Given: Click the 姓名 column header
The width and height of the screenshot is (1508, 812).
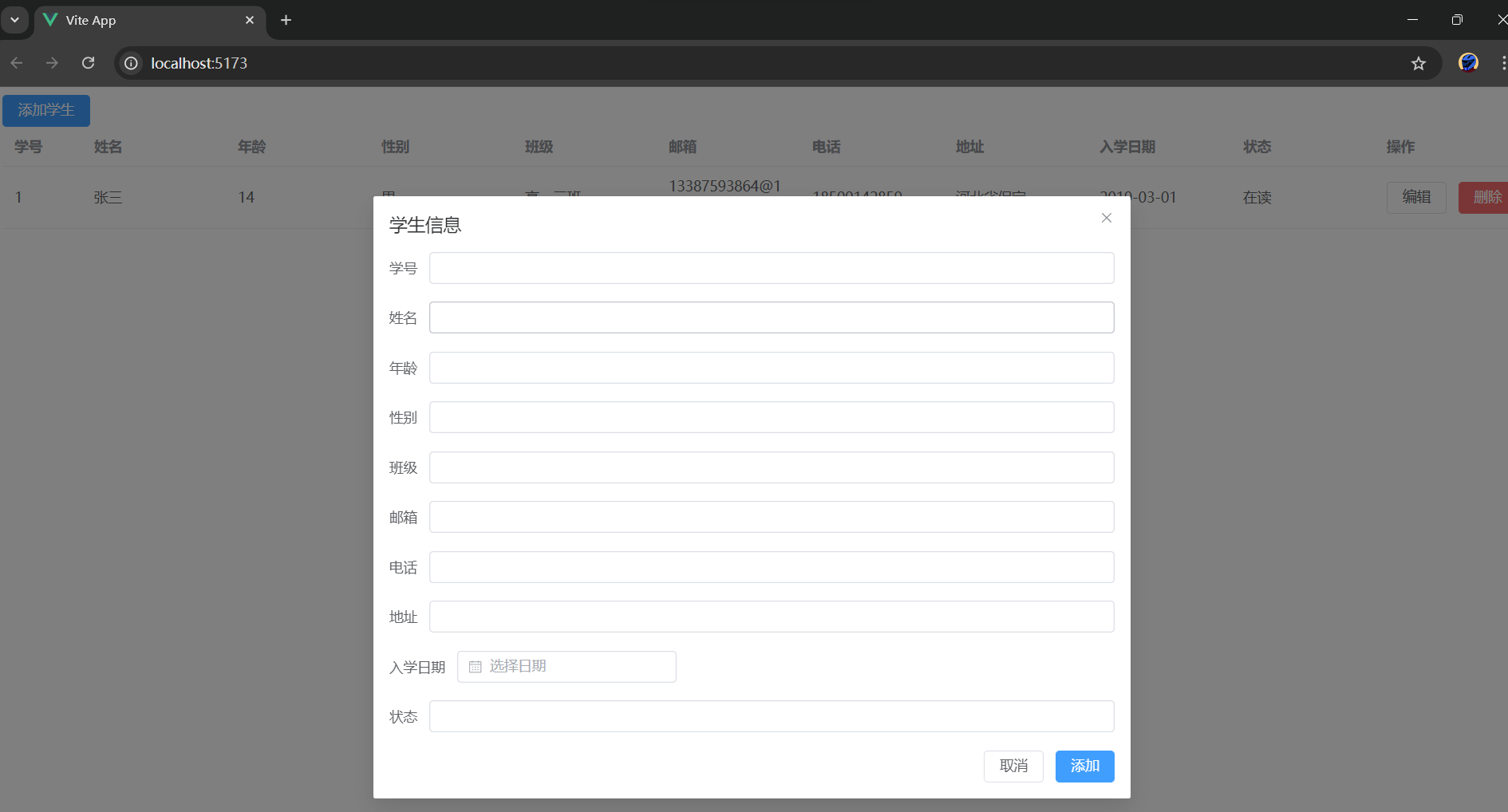Looking at the screenshot, I should click(108, 147).
